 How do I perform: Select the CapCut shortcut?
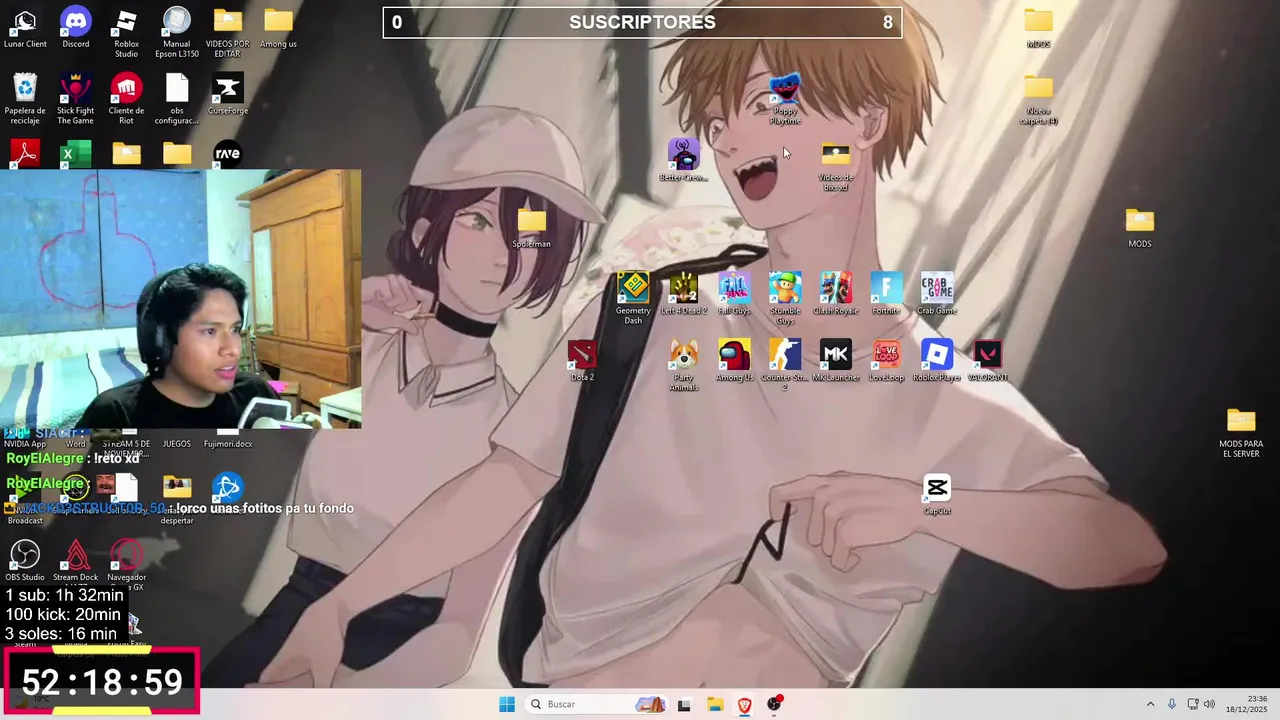937,494
